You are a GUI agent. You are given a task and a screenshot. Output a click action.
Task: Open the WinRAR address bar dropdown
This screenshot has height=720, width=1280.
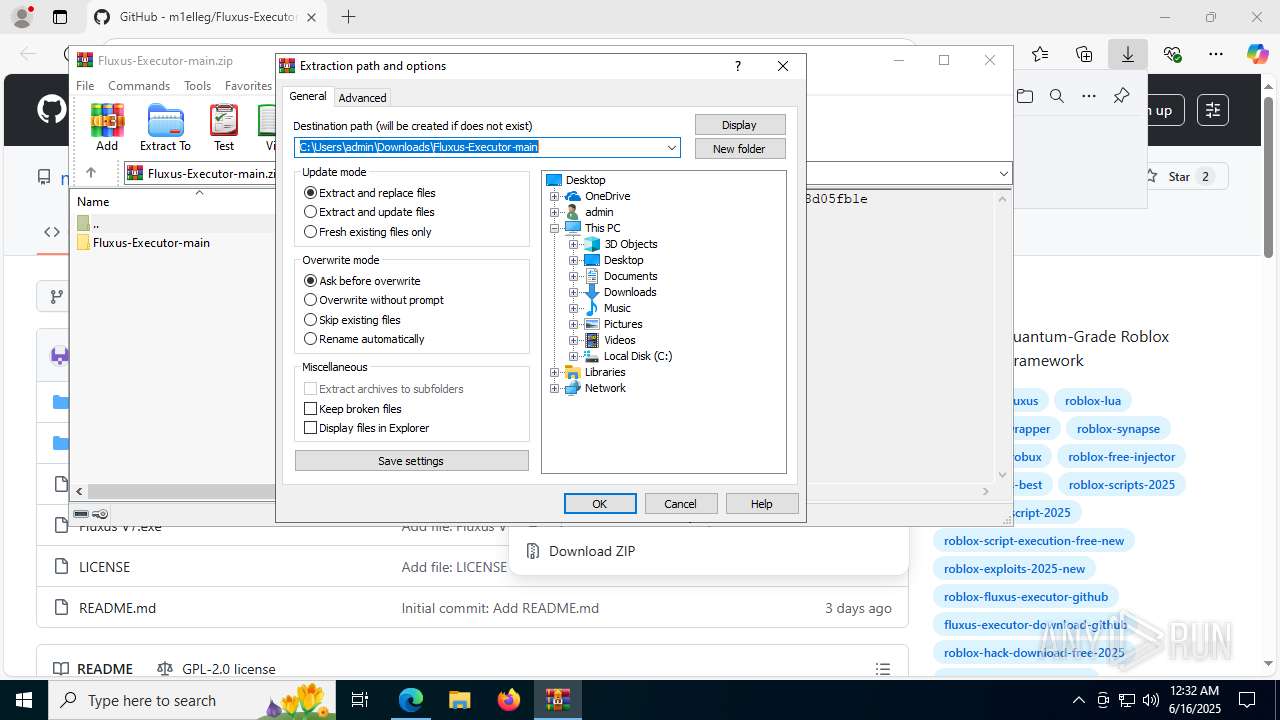click(x=1003, y=173)
